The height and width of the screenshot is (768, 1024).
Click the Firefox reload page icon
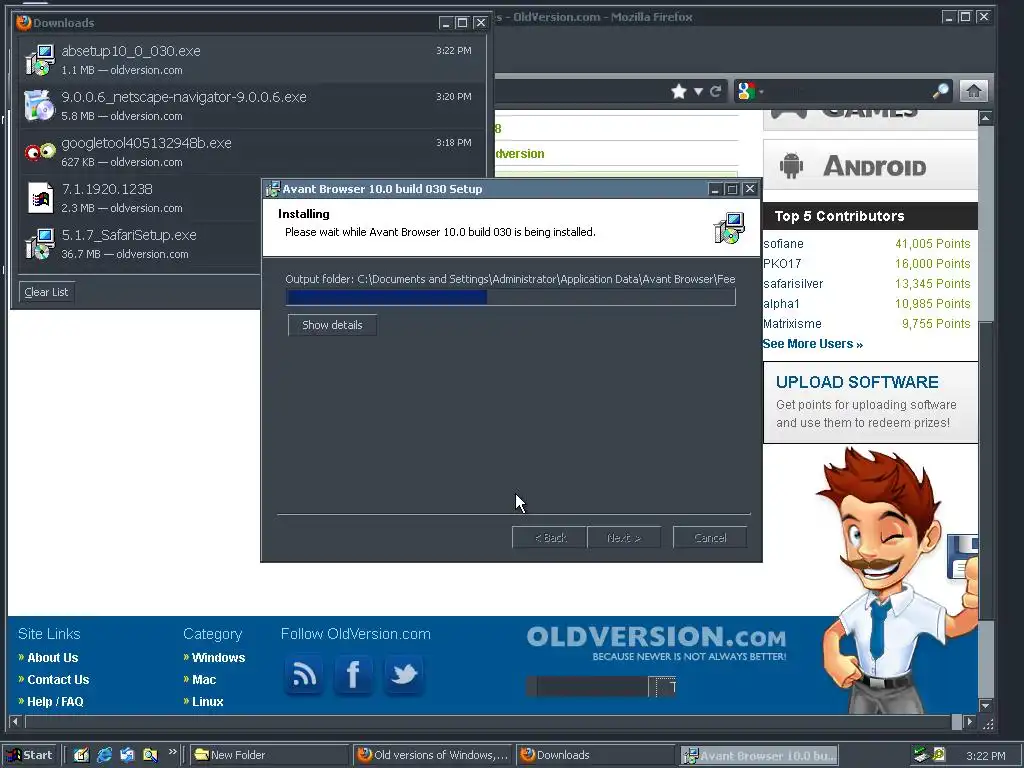coord(716,91)
